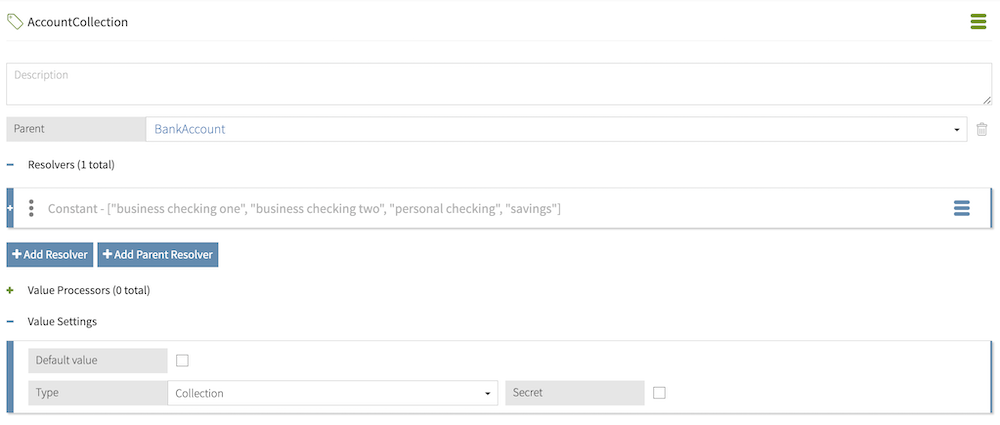Click the Add Resolver button
This screenshot has width=1000, height=425.
pos(50,255)
